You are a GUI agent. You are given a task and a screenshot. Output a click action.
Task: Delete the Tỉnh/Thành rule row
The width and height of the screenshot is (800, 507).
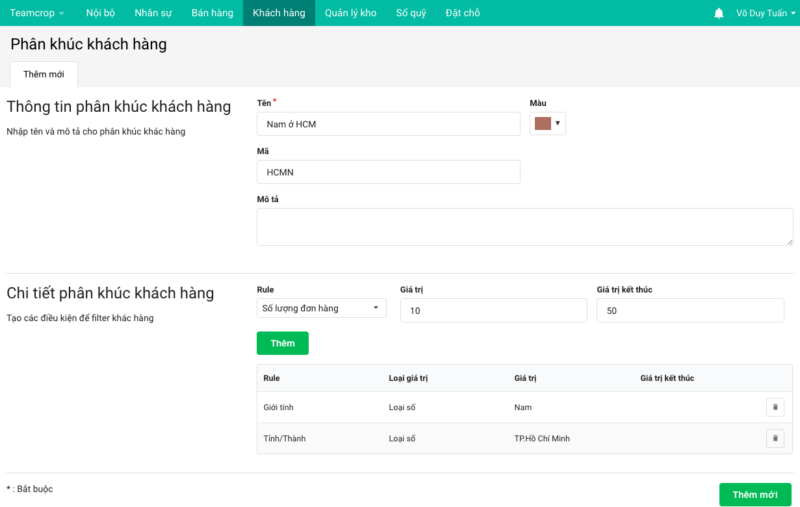(x=775, y=438)
